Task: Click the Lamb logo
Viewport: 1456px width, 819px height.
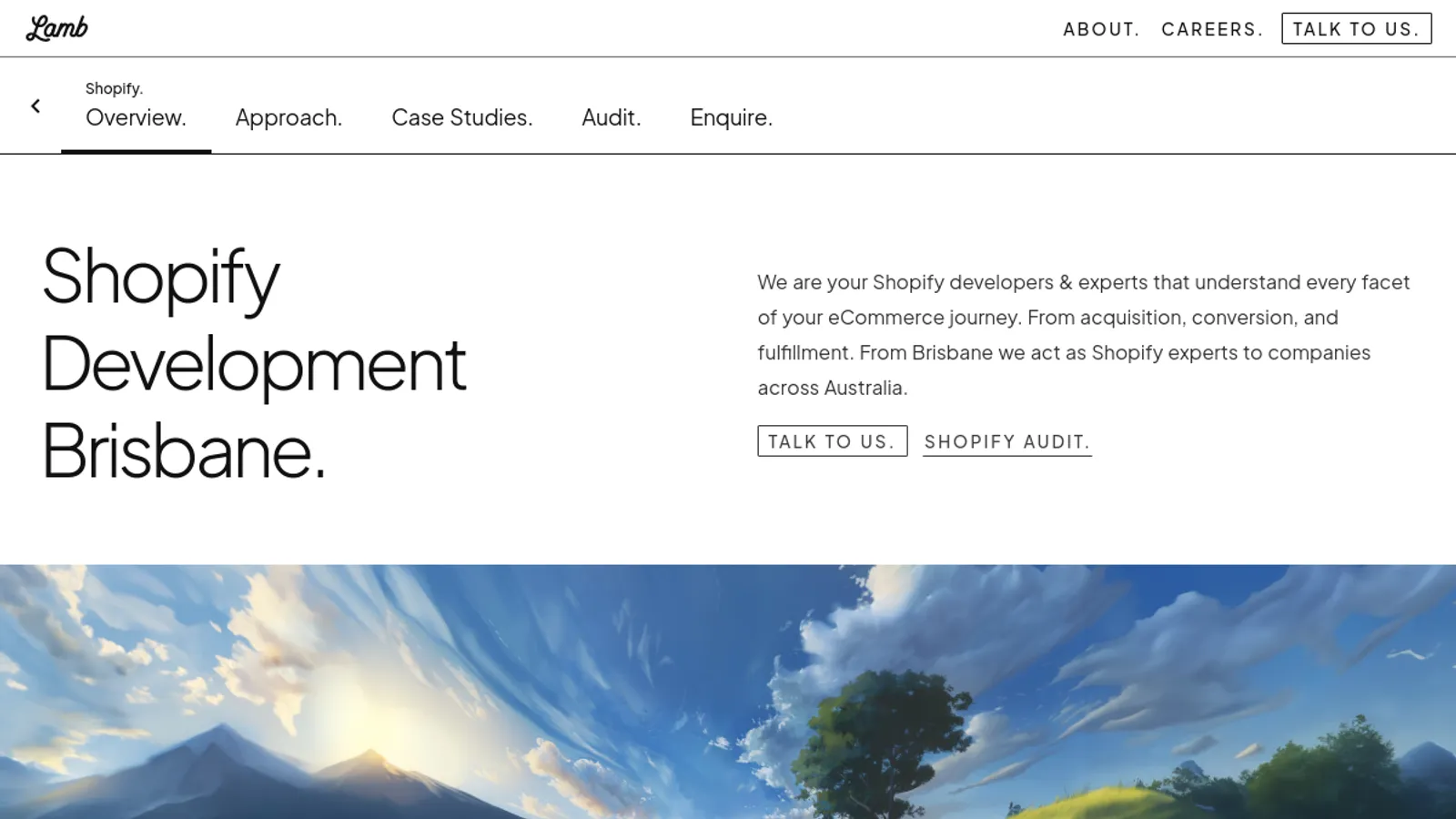Action: point(57,28)
